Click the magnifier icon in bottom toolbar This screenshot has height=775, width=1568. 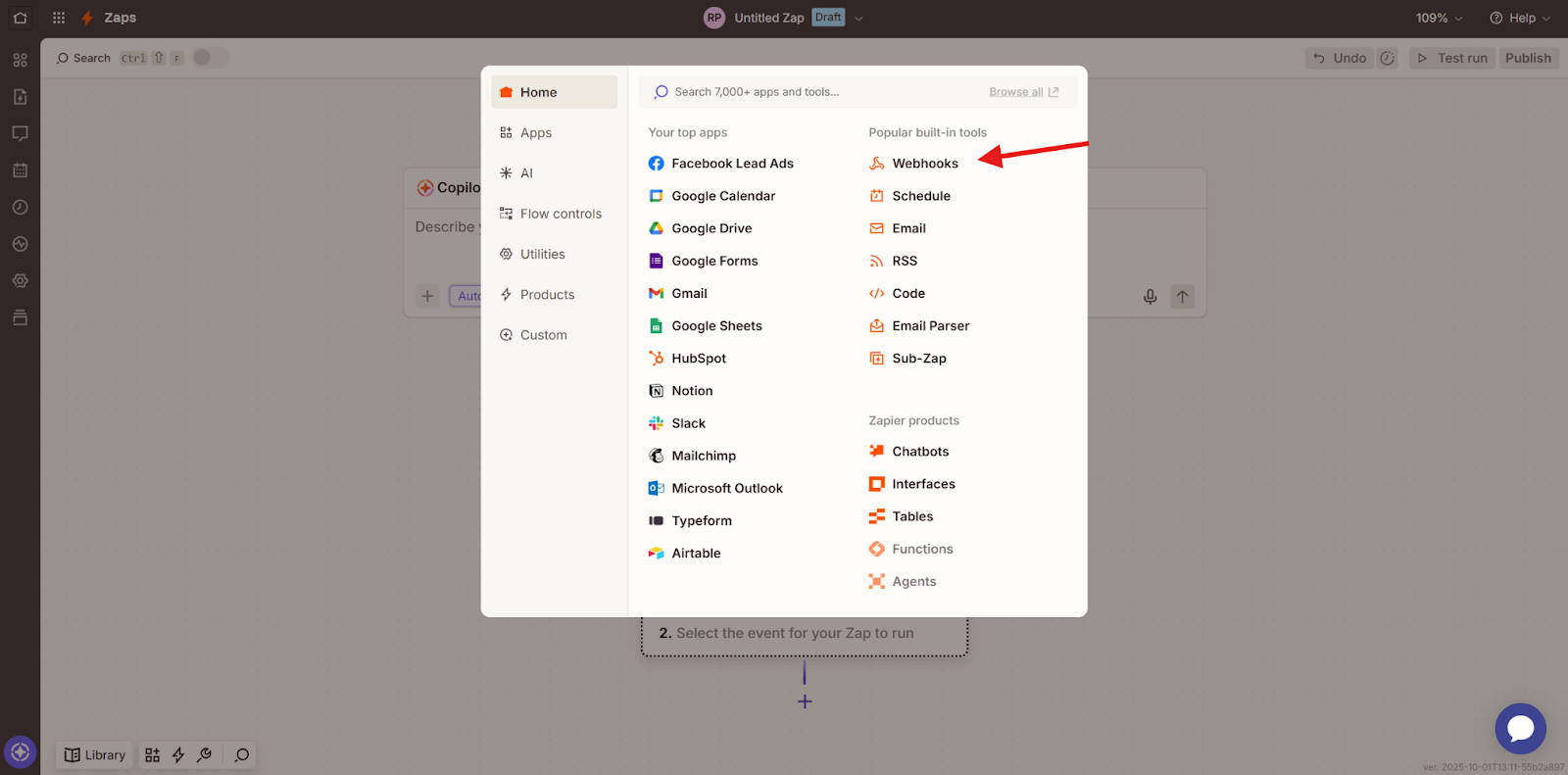242,755
